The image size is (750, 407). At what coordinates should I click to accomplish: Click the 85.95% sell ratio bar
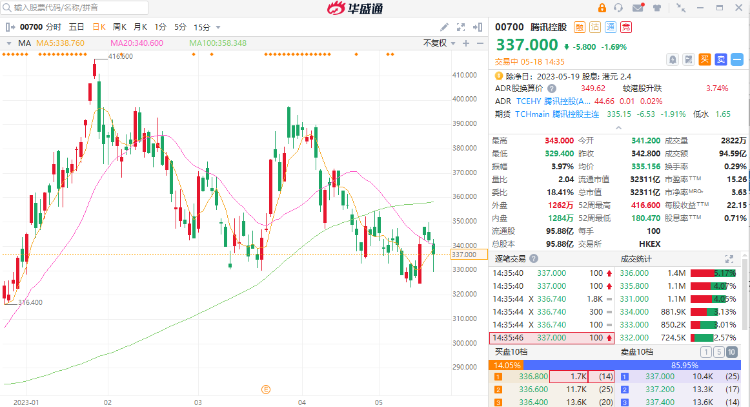(x=632, y=365)
